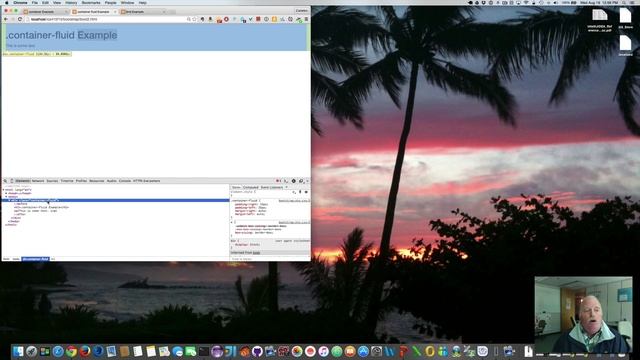Screen dimensions: 640x360
Task: Click the Styles filter input field
Action: (269, 259)
